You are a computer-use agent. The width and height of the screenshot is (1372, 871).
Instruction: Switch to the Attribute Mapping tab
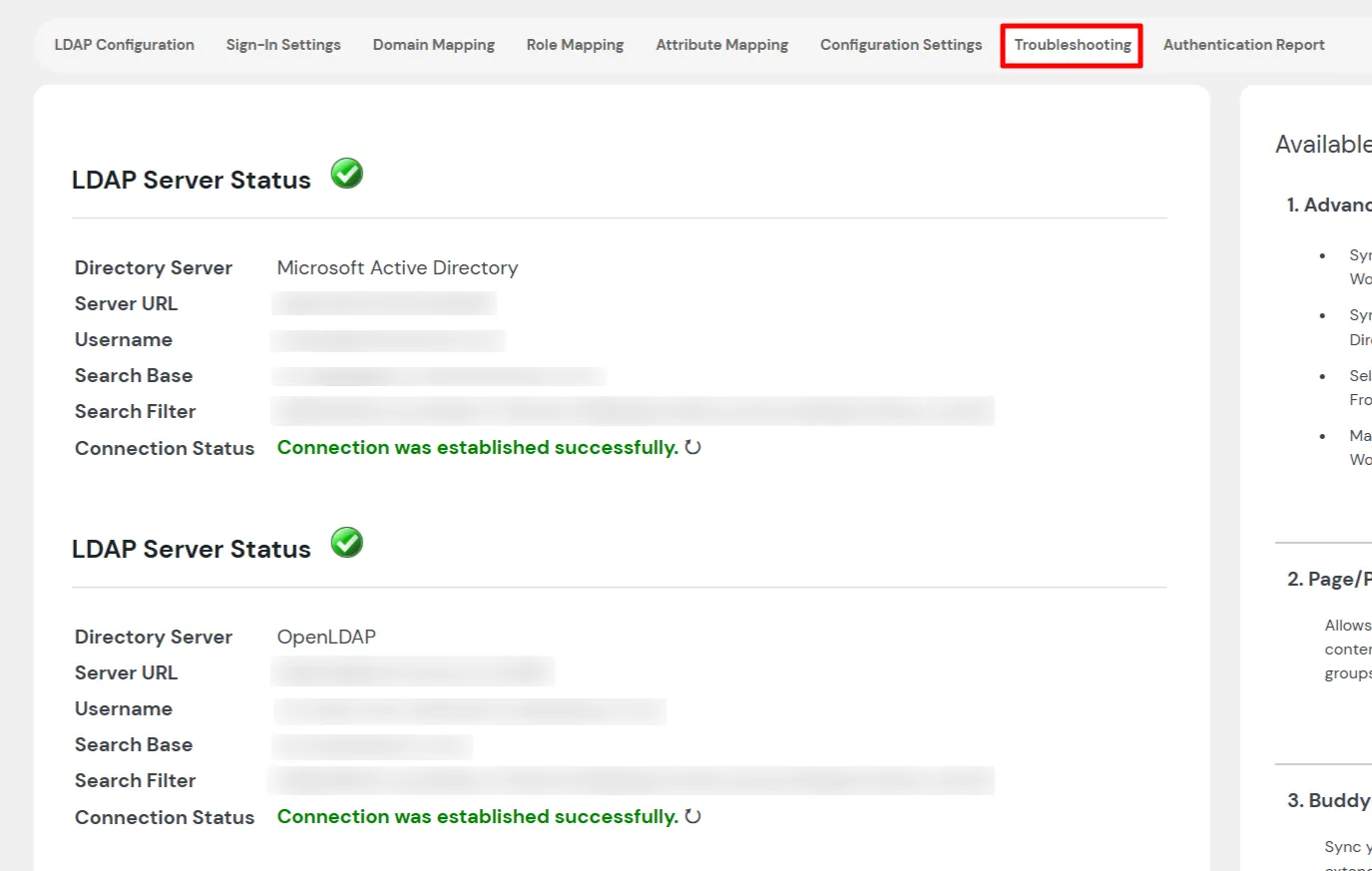click(721, 45)
